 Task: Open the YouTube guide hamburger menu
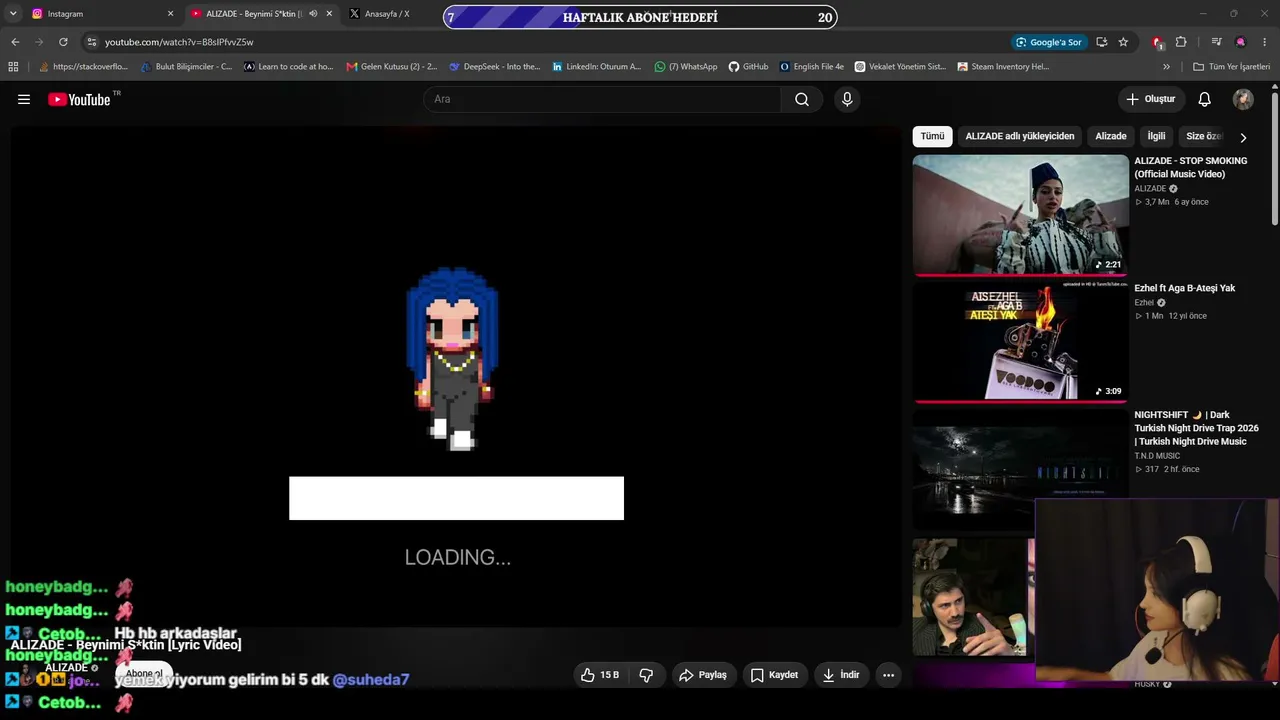(x=24, y=99)
